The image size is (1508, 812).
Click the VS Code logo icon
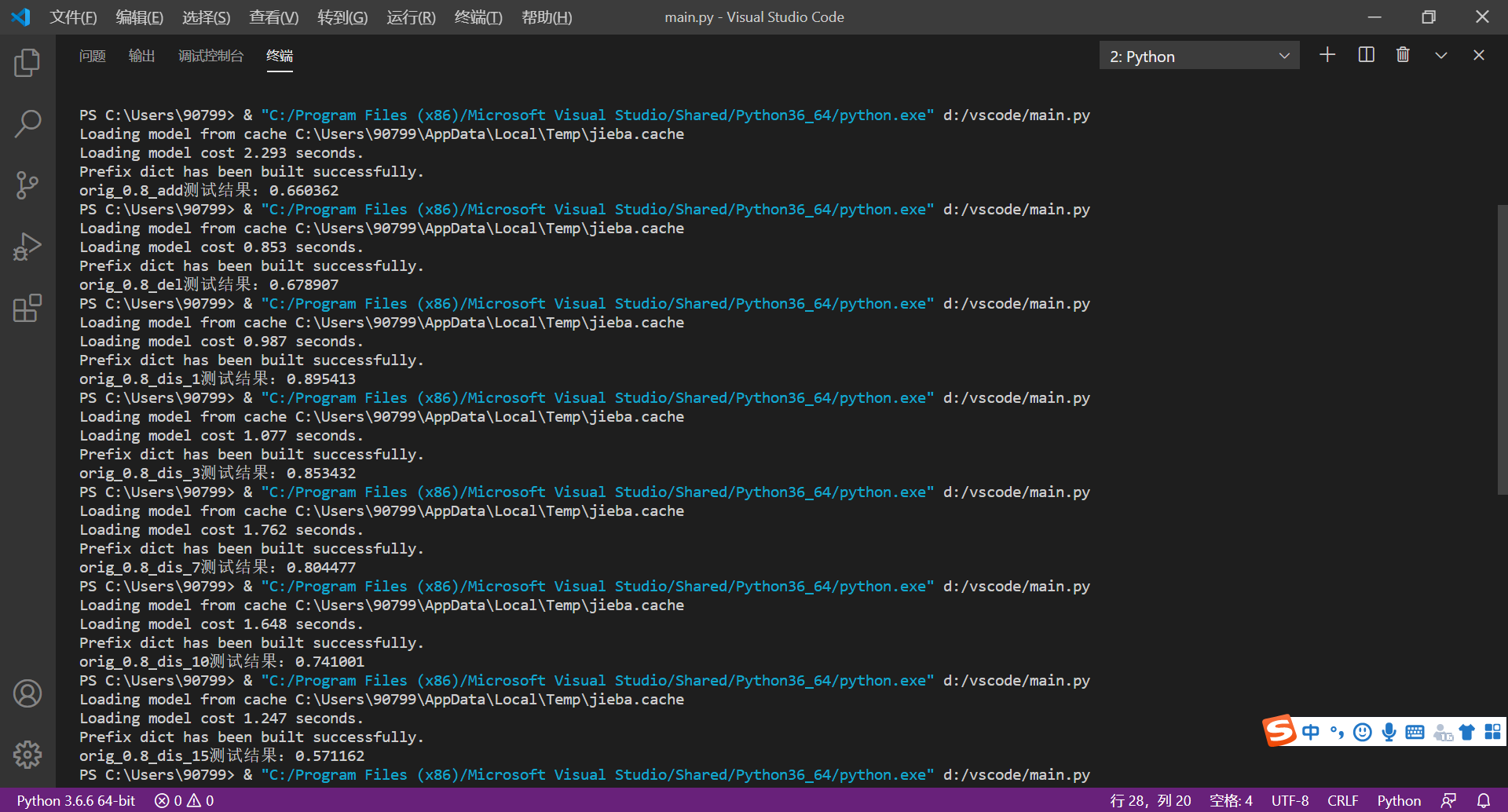(21, 16)
